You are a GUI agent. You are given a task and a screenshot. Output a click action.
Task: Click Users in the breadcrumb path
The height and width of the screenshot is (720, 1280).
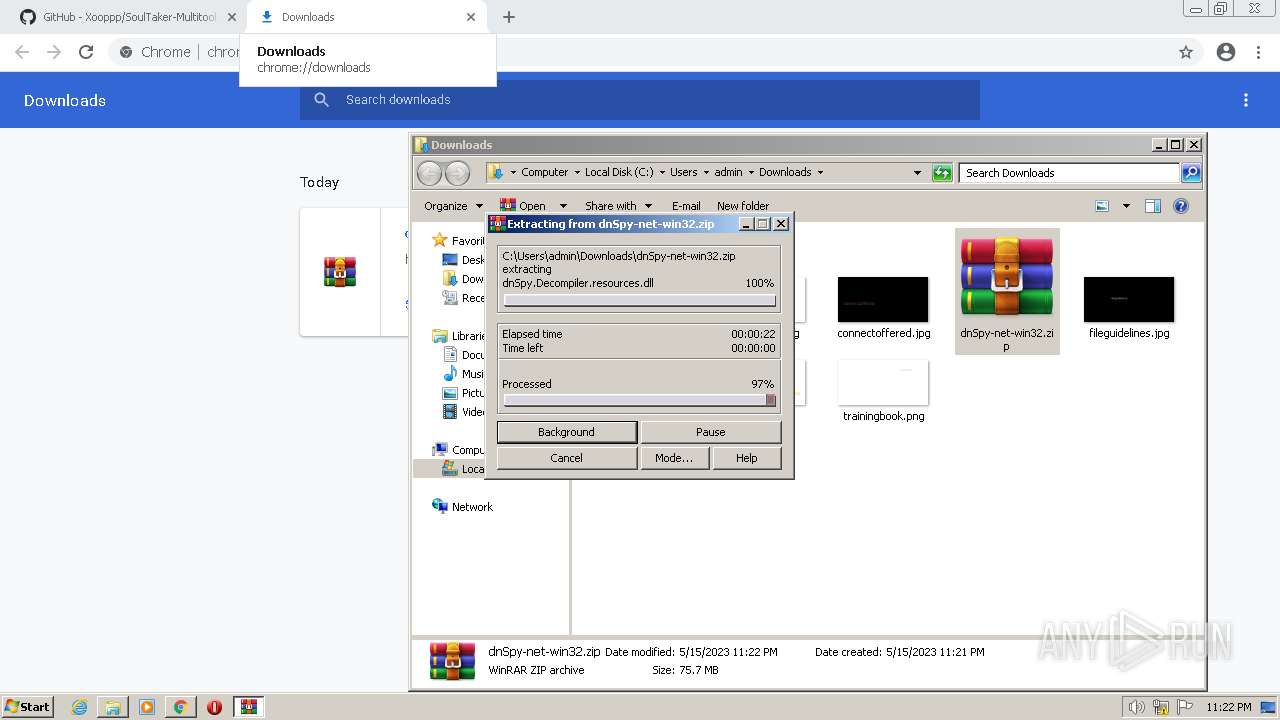[x=684, y=172]
